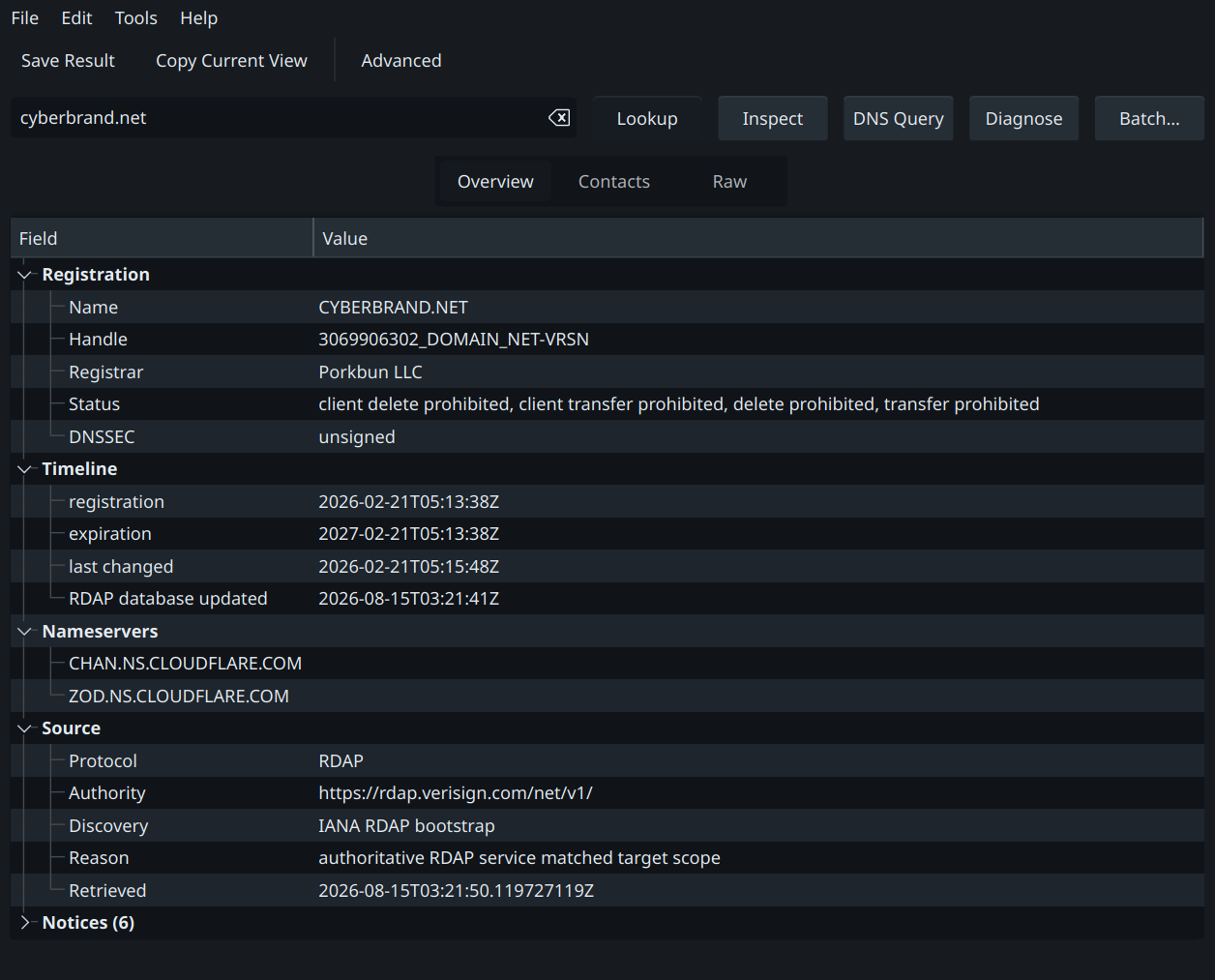Click the authoritative RDAP service reason value
The width and height of the screenshot is (1215, 980).
(x=519, y=858)
